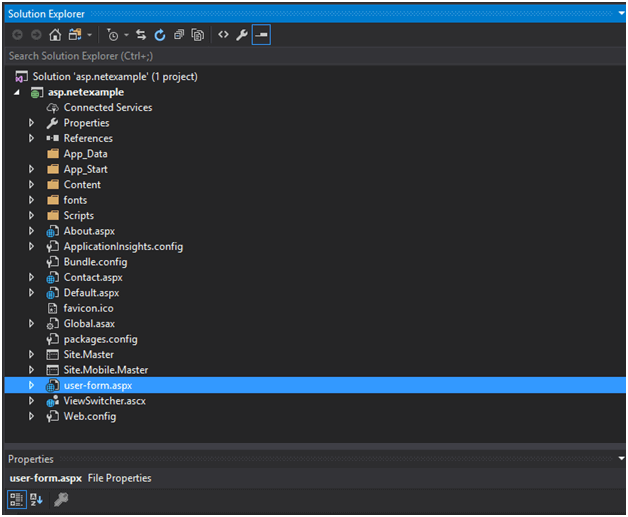Select the Web.config file

(x=89, y=416)
